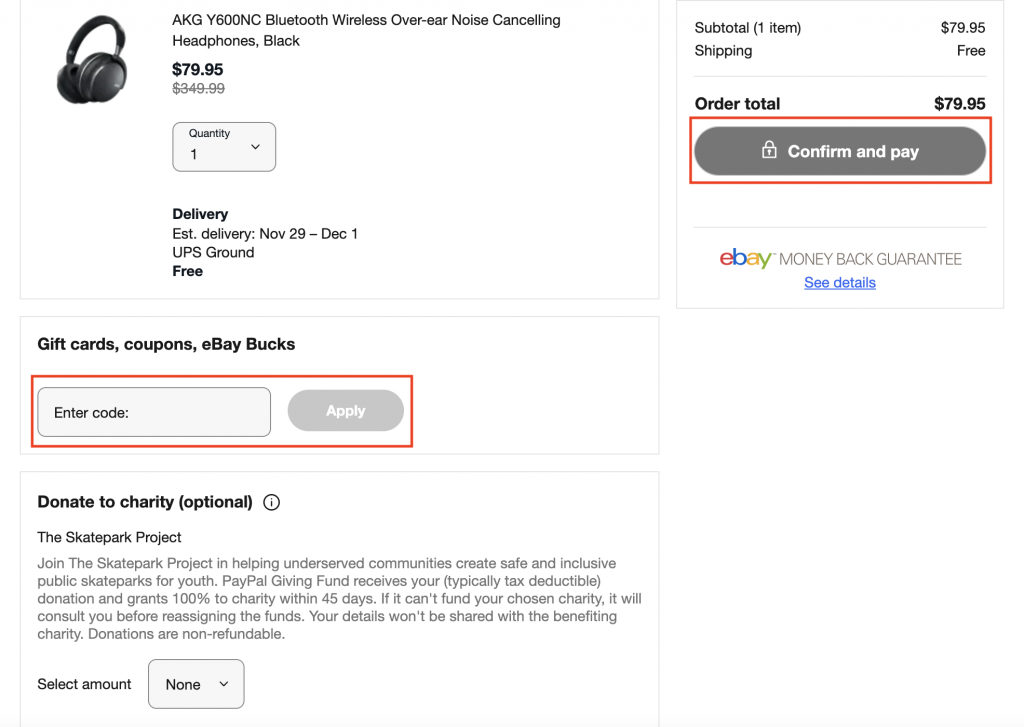The image size is (1024, 727).
Task: Click the chevron next to None amount
Action: tap(224, 684)
